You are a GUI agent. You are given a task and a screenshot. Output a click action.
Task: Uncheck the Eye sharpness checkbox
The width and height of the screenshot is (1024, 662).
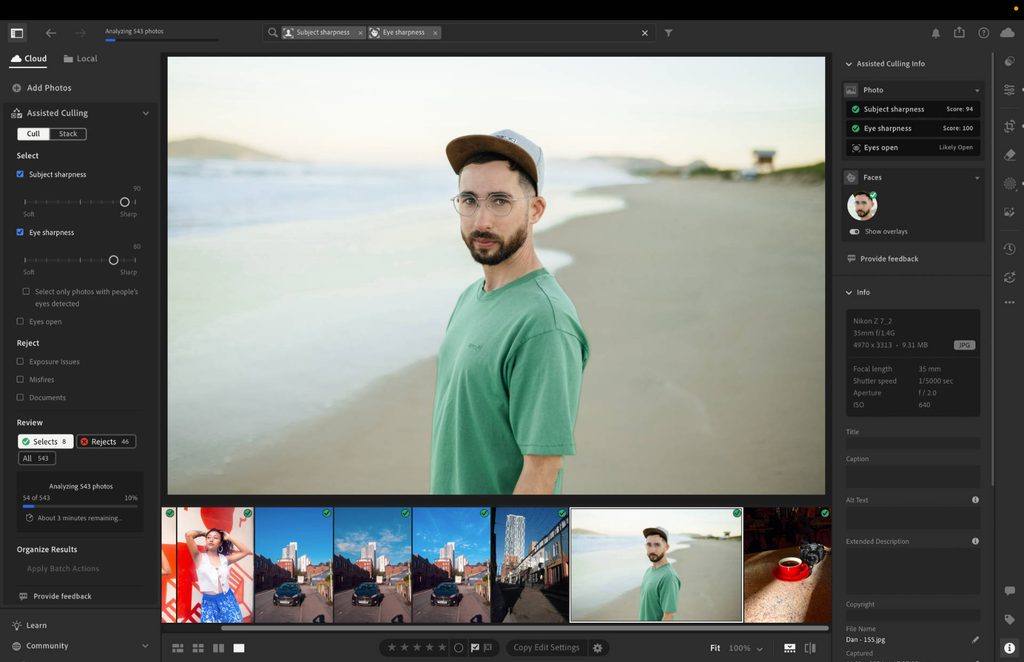20,232
